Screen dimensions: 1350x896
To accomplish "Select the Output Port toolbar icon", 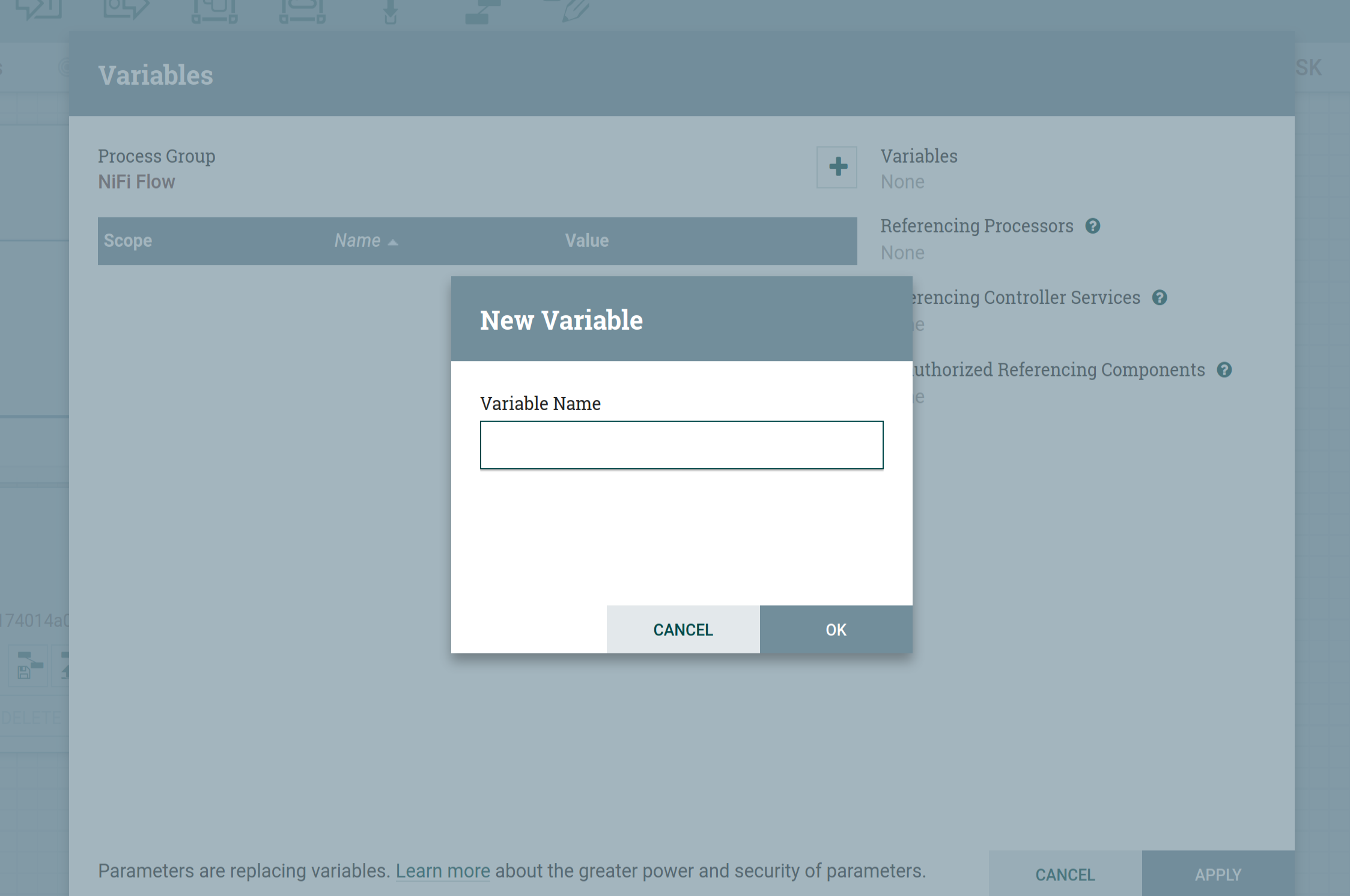I will click(x=126, y=9).
